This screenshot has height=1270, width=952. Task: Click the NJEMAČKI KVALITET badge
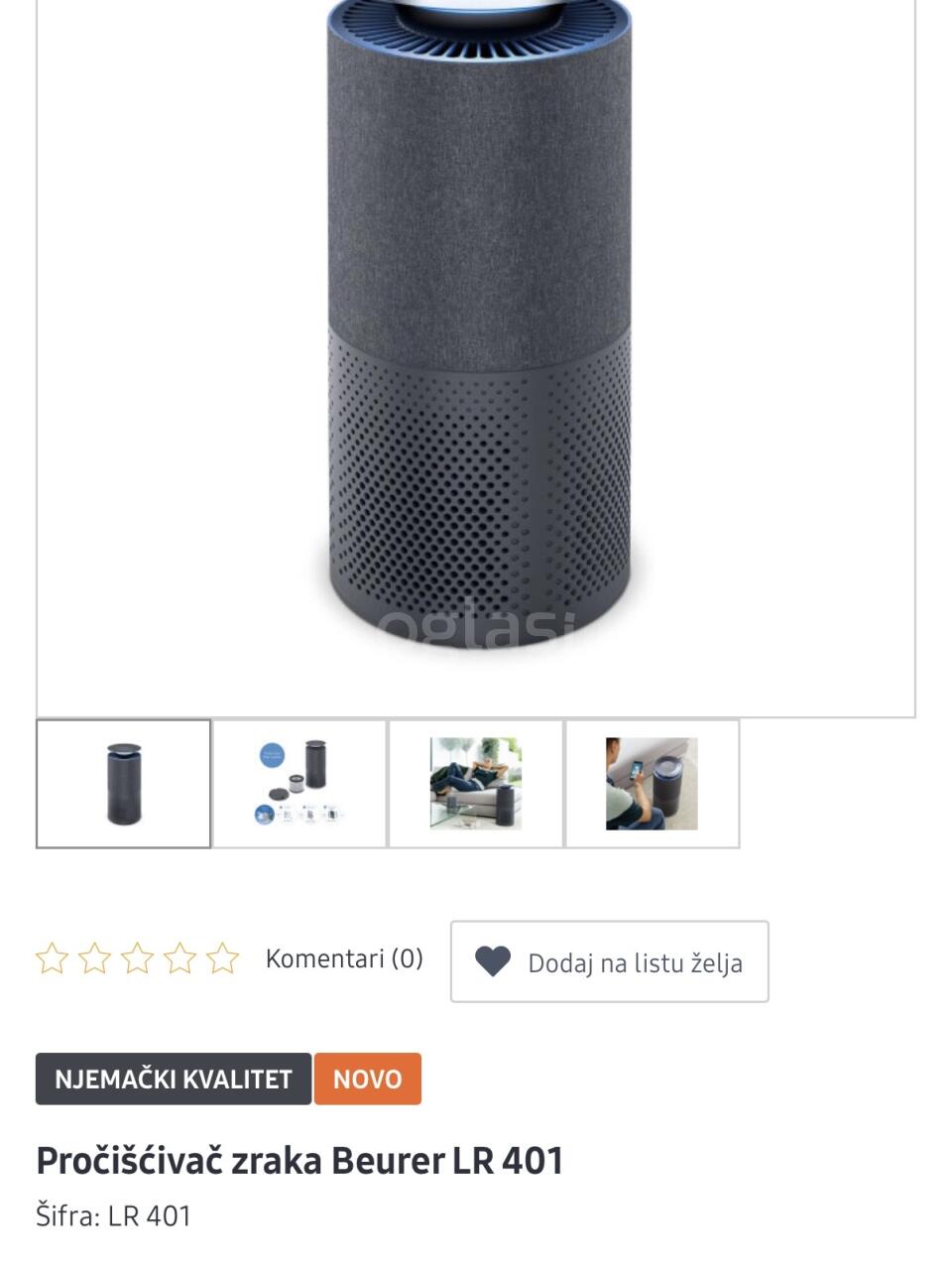(x=174, y=1079)
